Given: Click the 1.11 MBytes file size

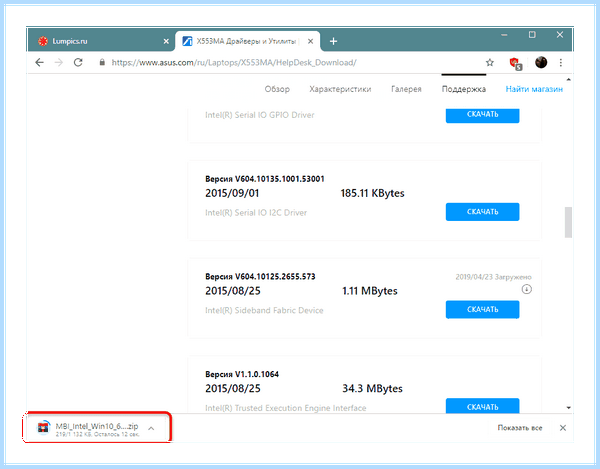Looking at the screenshot, I should pos(370,291).
